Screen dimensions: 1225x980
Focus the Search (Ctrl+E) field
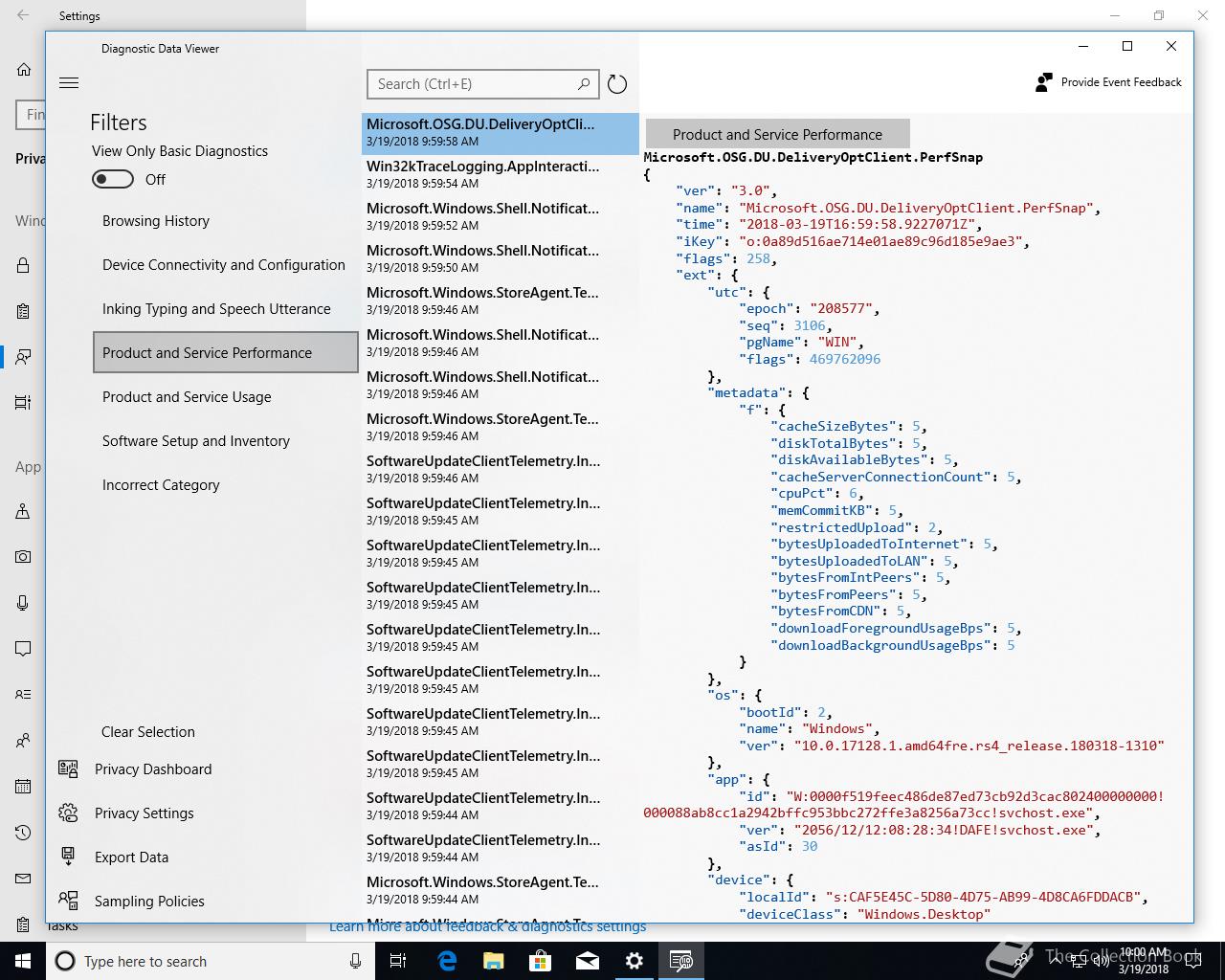click(x=482, y=84)
